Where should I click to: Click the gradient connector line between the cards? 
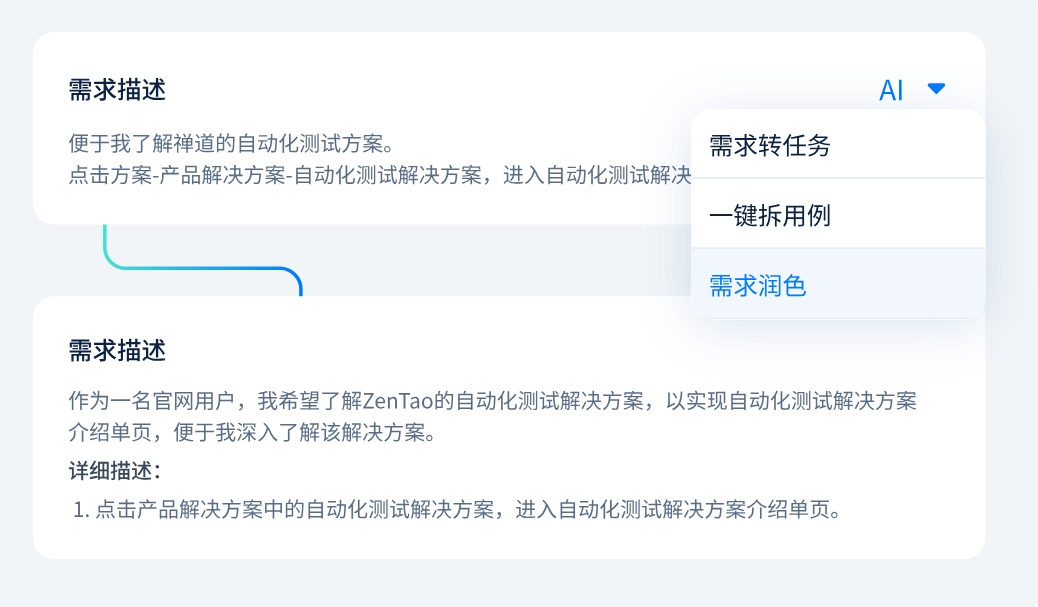[200, 267]
